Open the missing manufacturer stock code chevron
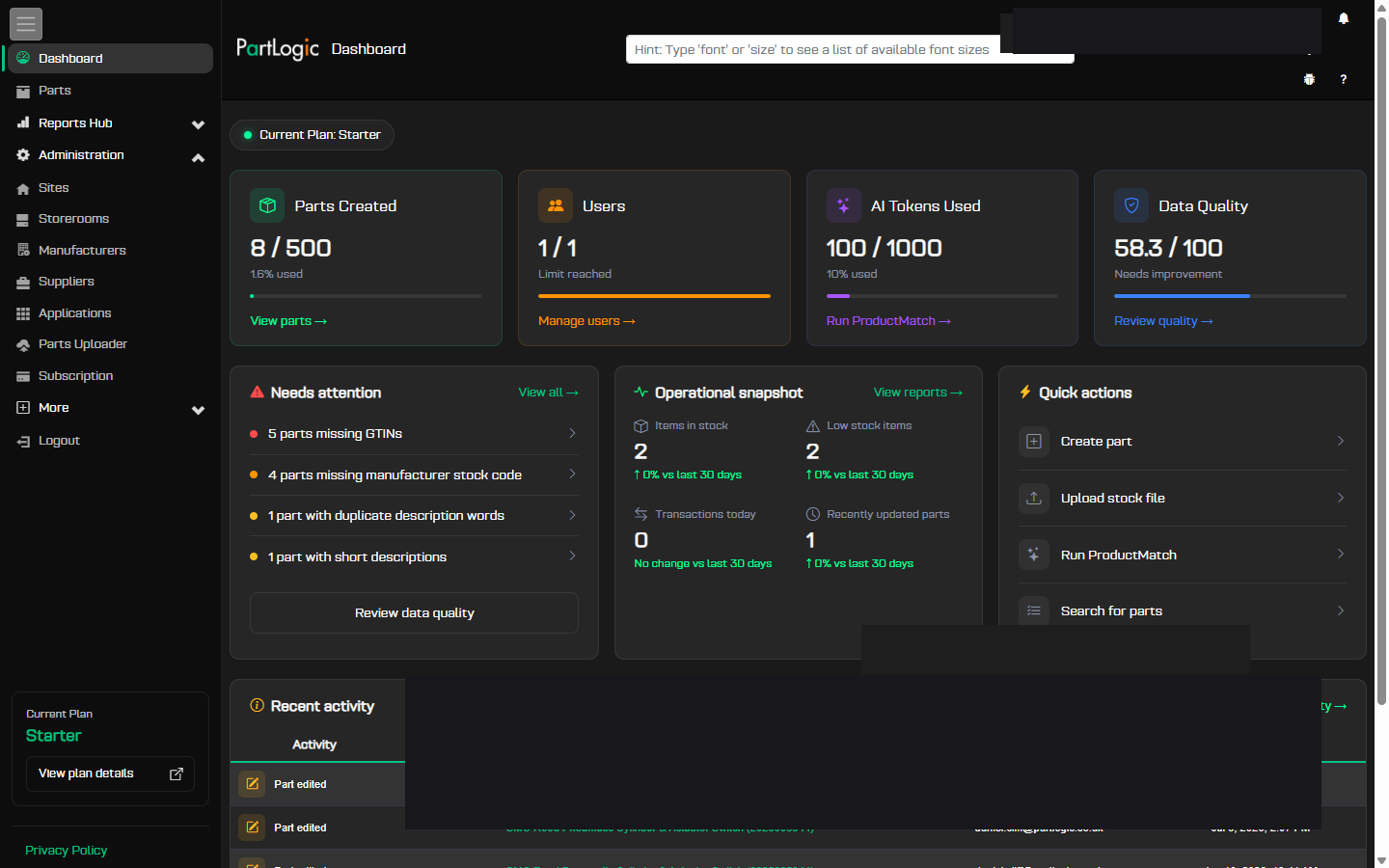 click(572, 474)
